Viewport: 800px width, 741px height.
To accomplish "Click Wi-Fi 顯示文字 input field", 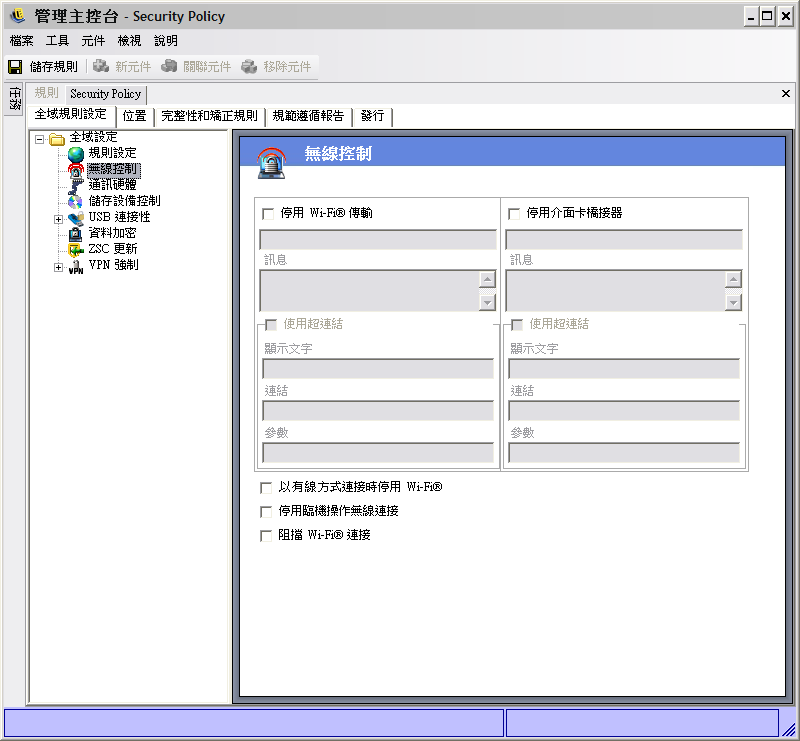I will (378, 368).
